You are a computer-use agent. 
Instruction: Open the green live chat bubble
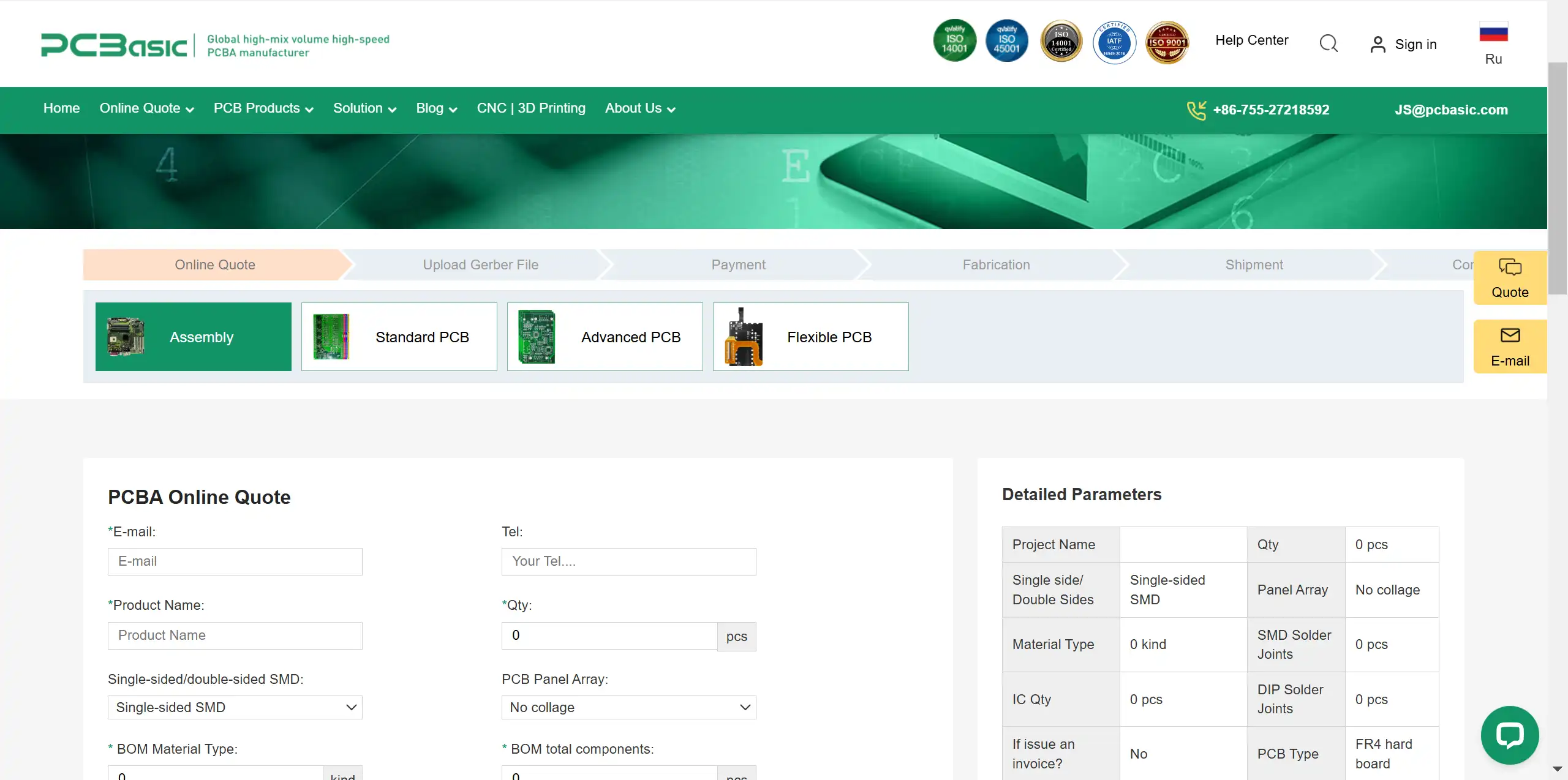click(x=1509, y=735)
